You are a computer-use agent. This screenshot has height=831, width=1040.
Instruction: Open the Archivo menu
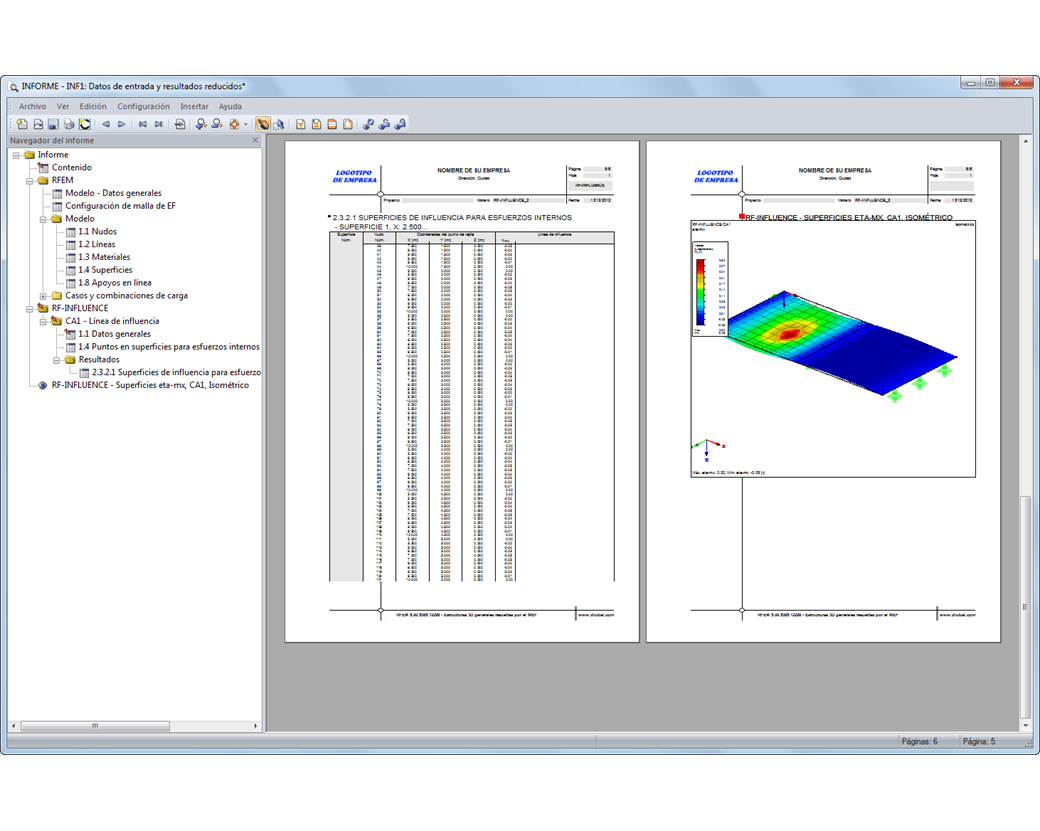coord(32,106)
